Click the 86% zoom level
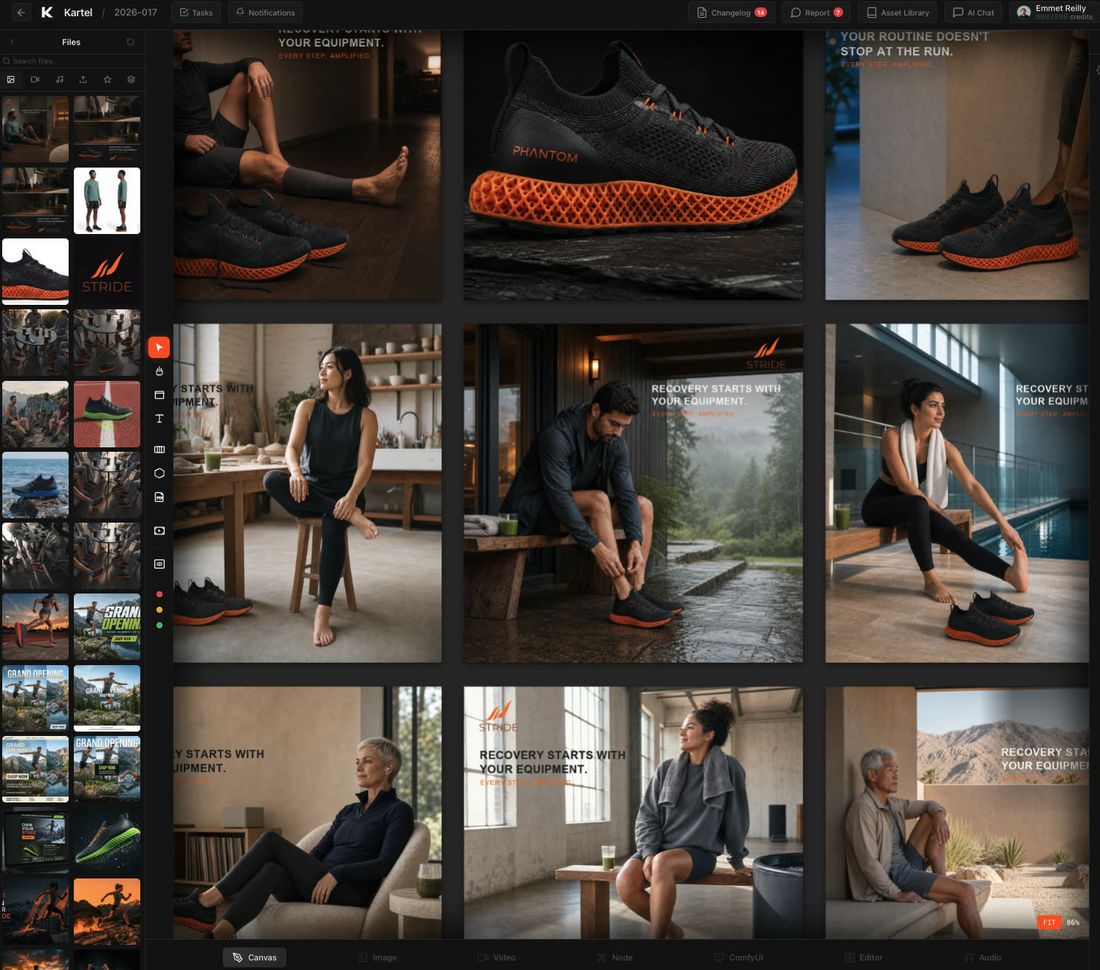Viewport: 1100px width, 970px height. [1073, 922]
